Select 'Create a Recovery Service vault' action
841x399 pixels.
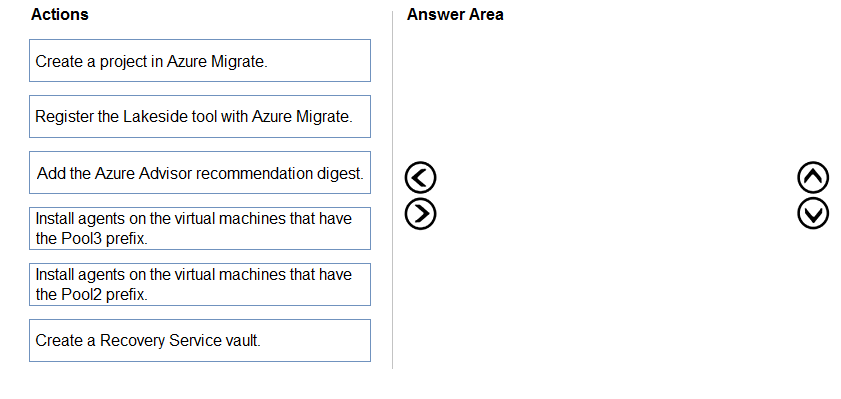click(200, 341)
